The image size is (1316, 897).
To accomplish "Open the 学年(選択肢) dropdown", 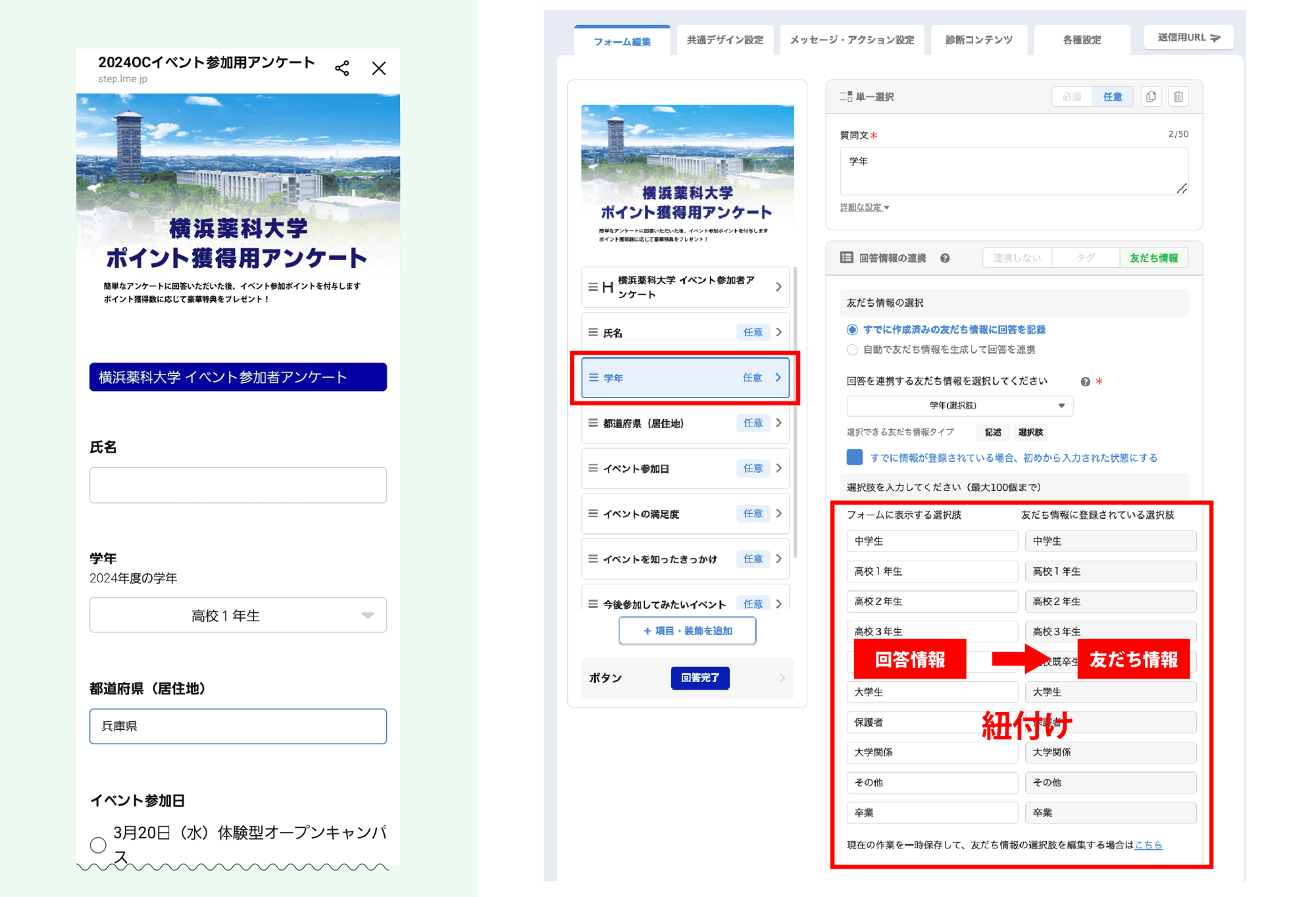I will [959, 405].
